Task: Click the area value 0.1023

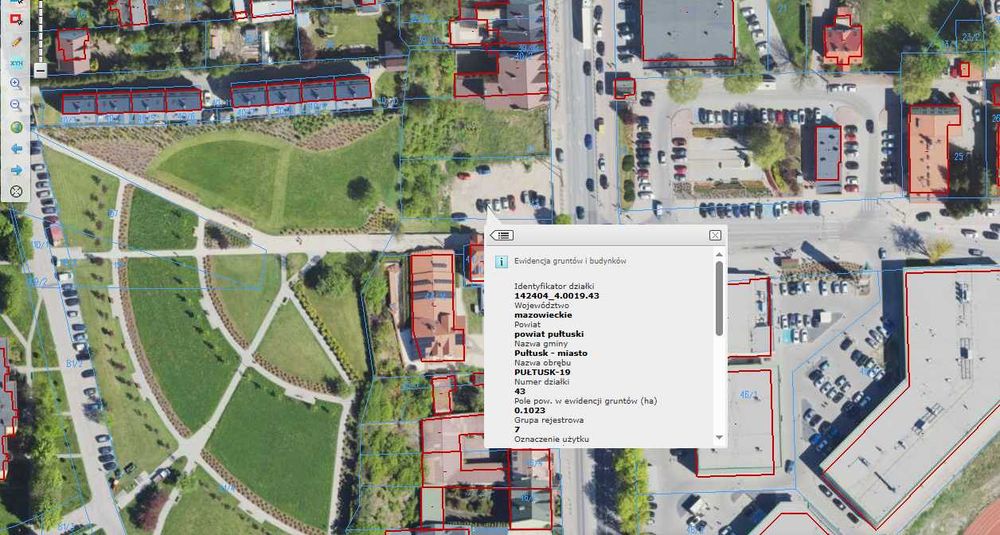Action: tap(529, 411)
